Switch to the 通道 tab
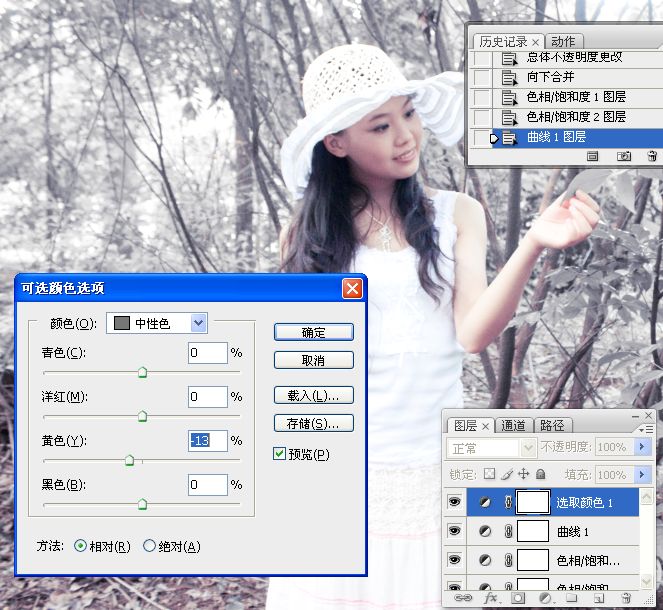This screenshot has width=663, height=610. click(x=513, y=426)
